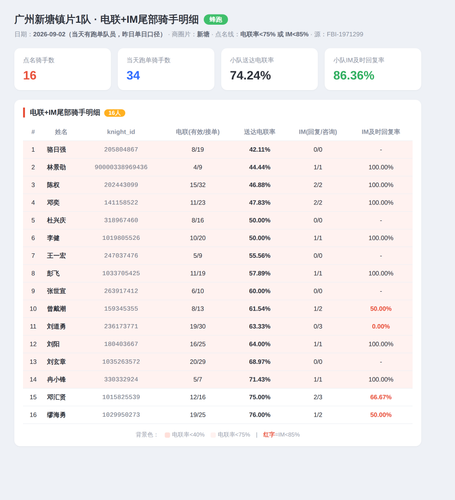
Task: Click knight_id 205804867 in row 1
Action: click(121, 150)
